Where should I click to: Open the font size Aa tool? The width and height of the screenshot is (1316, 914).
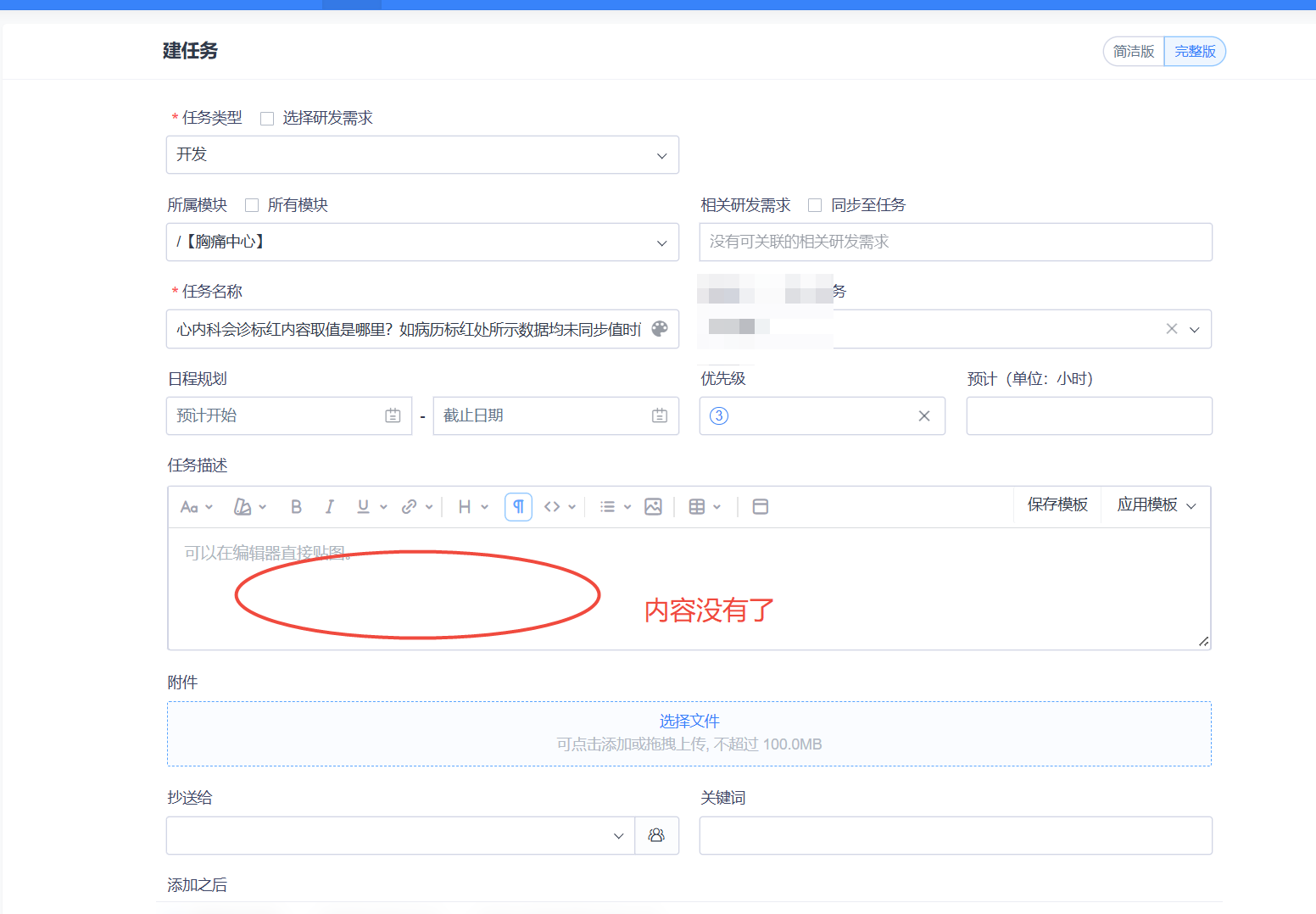189,507
